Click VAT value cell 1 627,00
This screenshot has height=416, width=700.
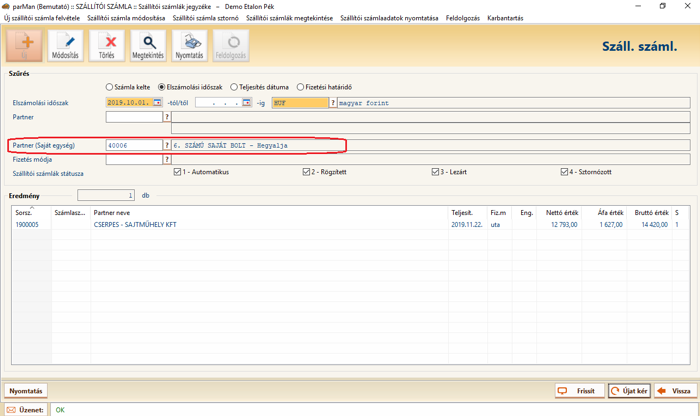[x=611, y=225]
